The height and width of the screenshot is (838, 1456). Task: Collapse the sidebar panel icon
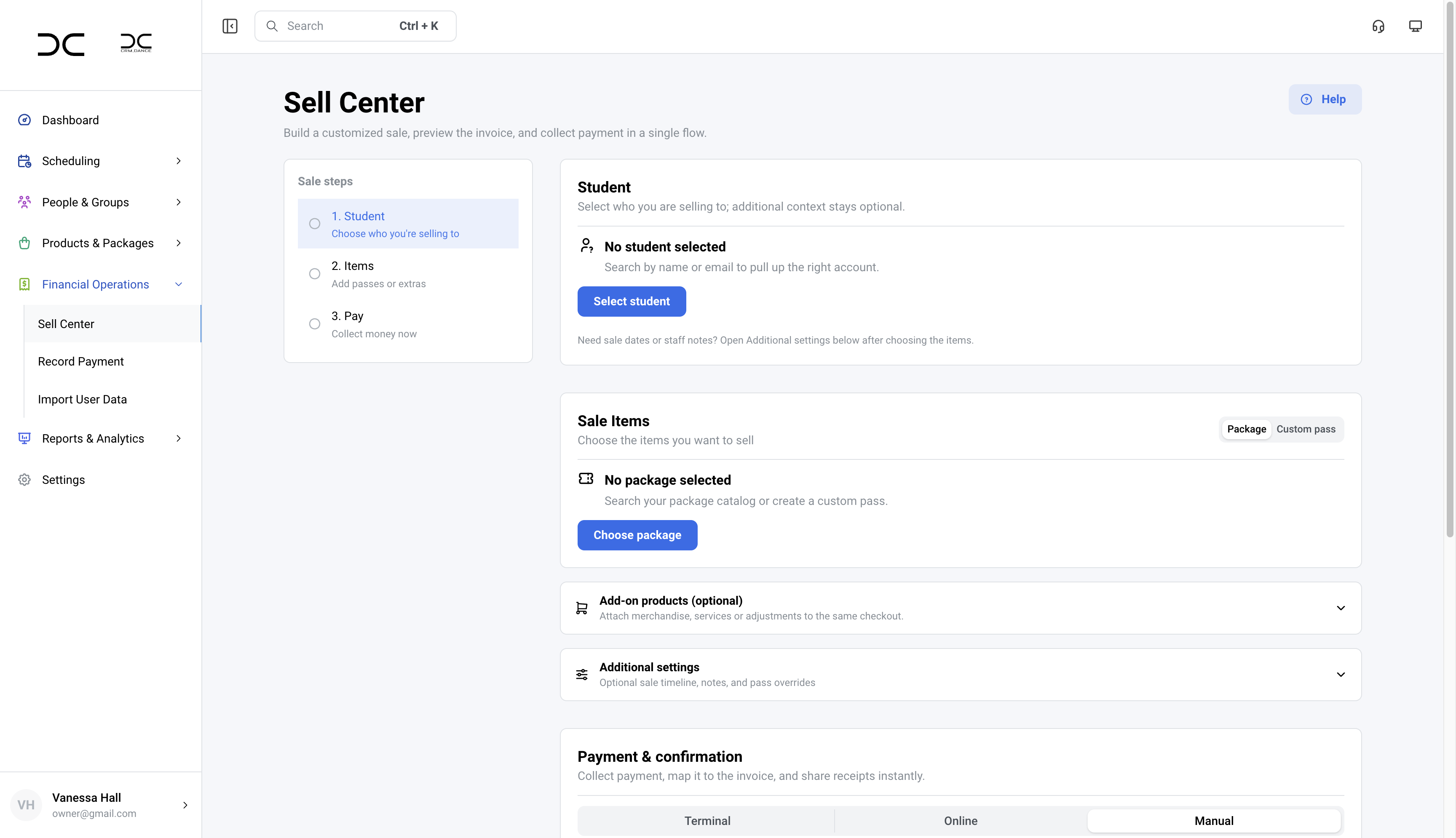coord(230,26)
